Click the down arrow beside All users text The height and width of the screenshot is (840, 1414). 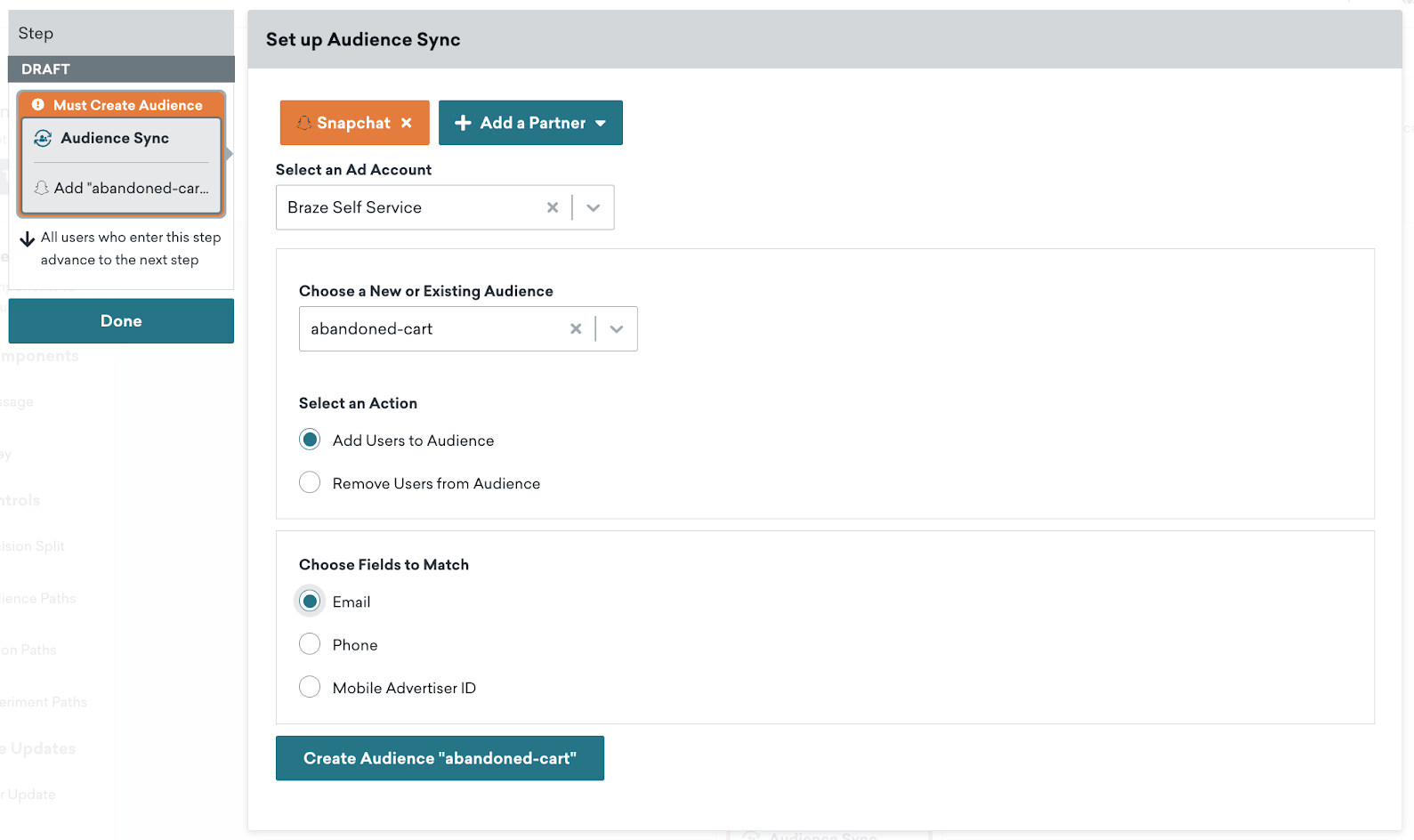pyautogui.click(x=28, y=238)
